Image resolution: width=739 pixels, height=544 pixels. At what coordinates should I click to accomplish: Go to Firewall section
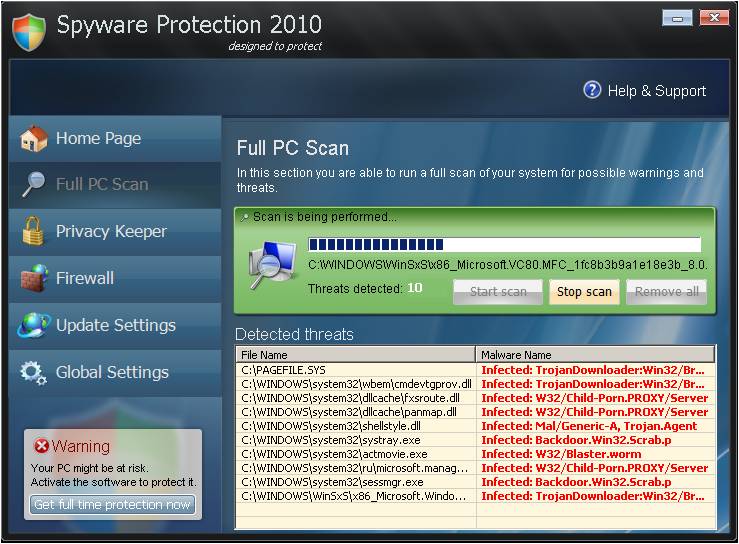point(115,278)
